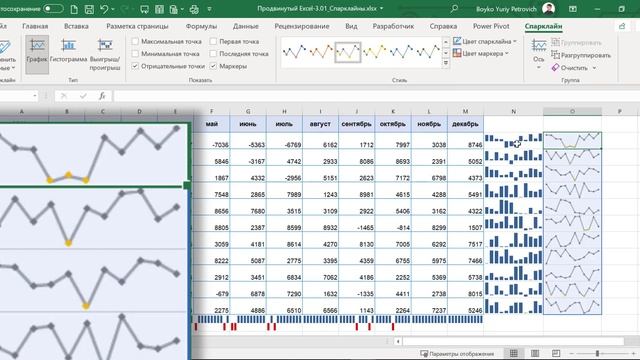Select the август column header cell

point(320,124)
